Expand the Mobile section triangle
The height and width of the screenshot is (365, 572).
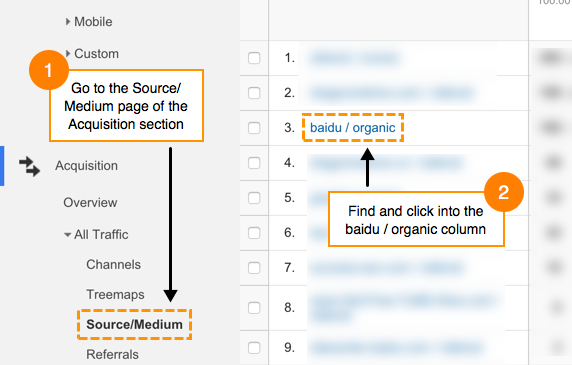67,22
